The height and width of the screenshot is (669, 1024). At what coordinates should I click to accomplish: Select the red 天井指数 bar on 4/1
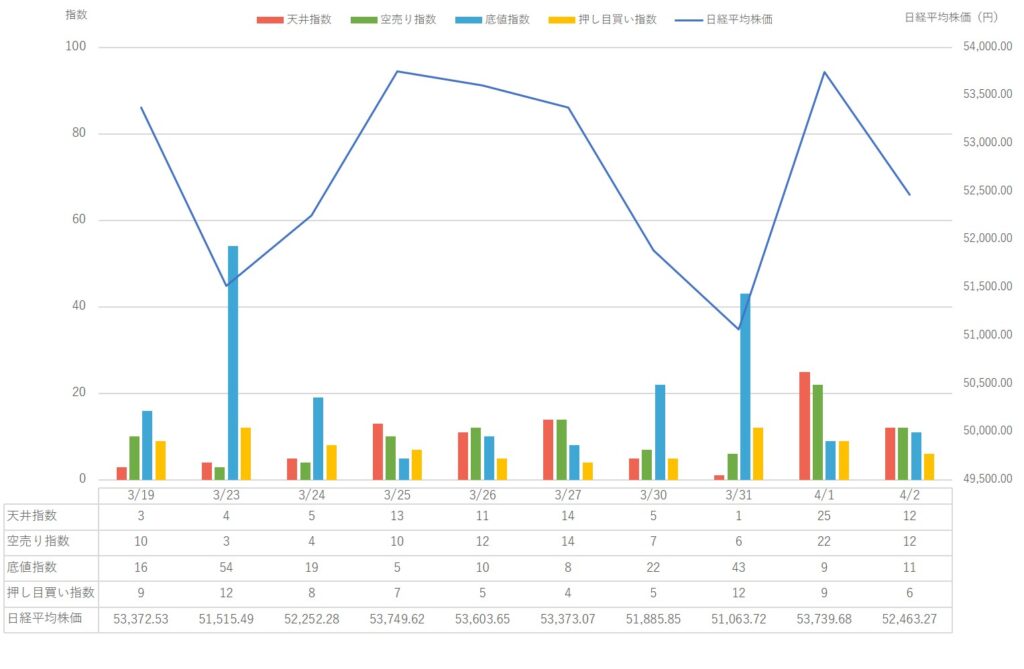point(805,425)
